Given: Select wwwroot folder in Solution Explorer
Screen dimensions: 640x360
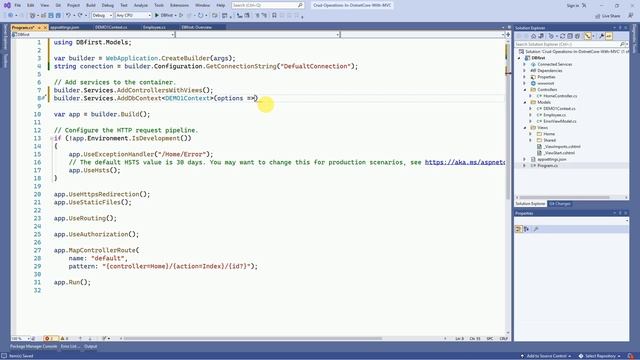Looking at the screenshot, I should [545, 83].
